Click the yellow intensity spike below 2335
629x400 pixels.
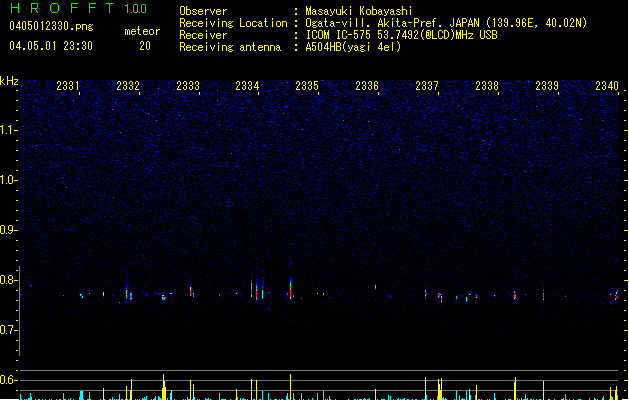290,387
